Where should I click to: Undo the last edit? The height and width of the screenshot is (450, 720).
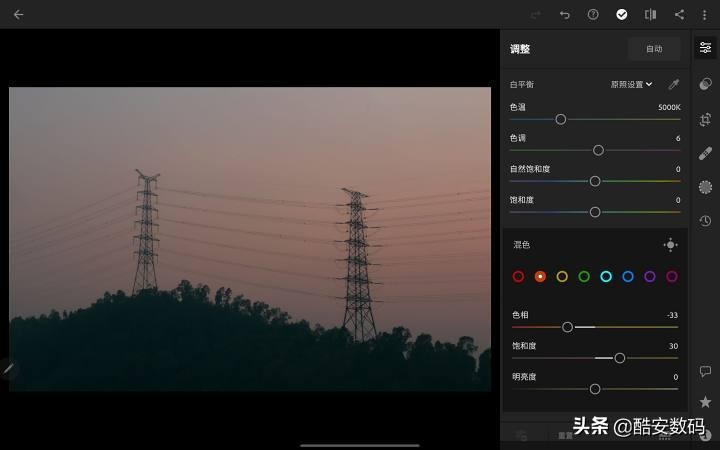tap(565, 14)
